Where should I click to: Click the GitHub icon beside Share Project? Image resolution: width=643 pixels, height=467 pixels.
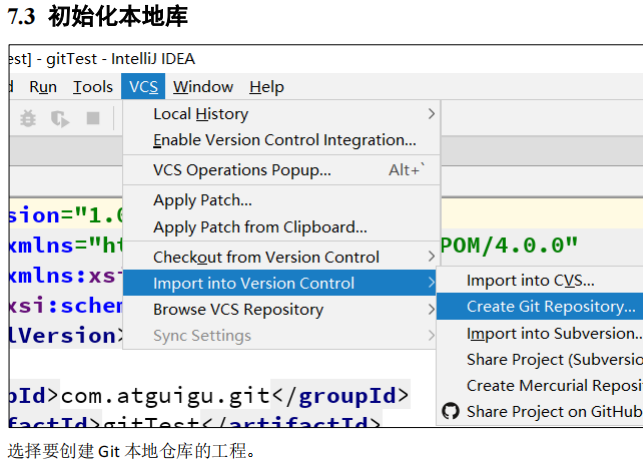451,411
